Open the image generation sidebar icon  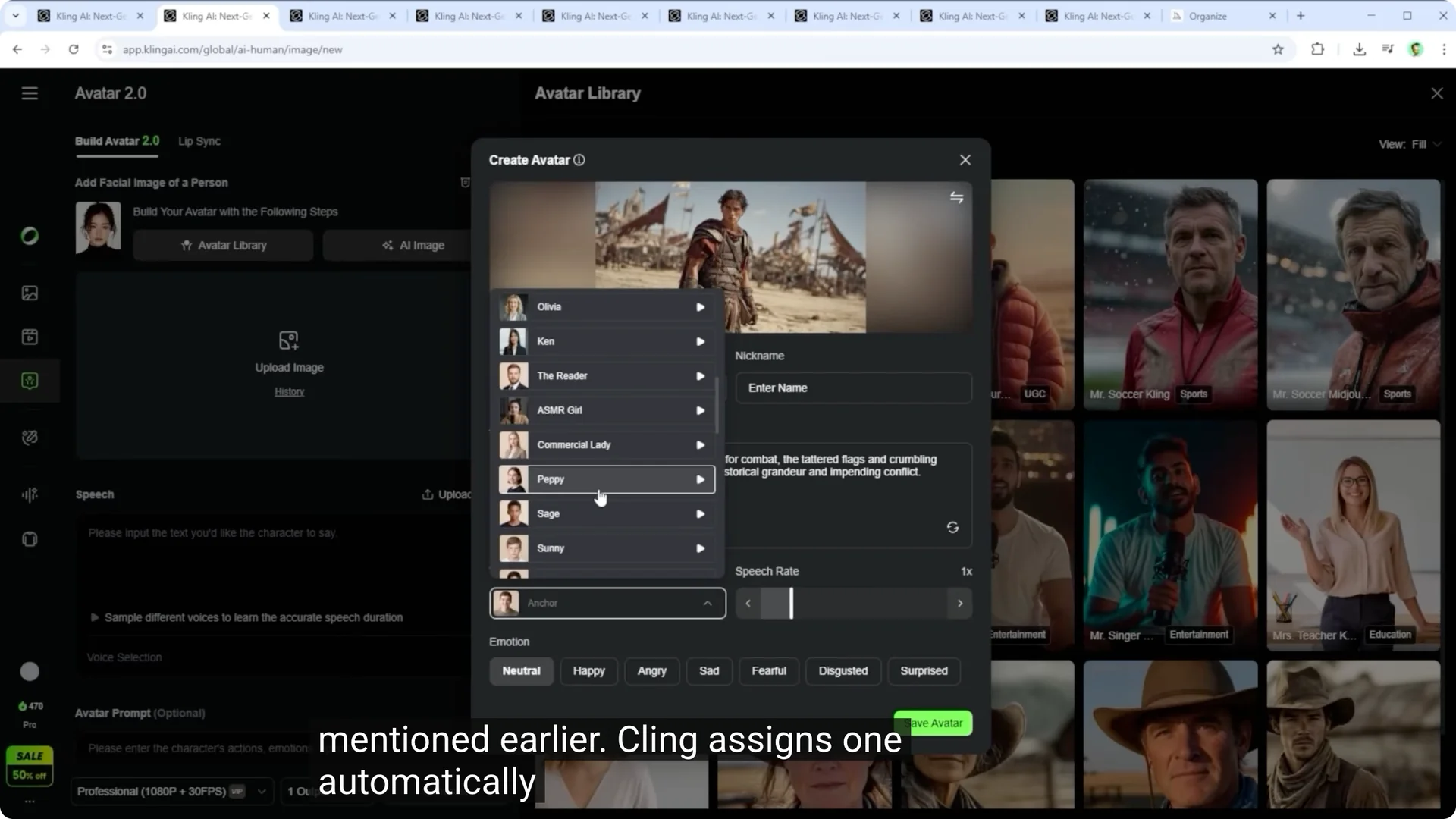30,293
